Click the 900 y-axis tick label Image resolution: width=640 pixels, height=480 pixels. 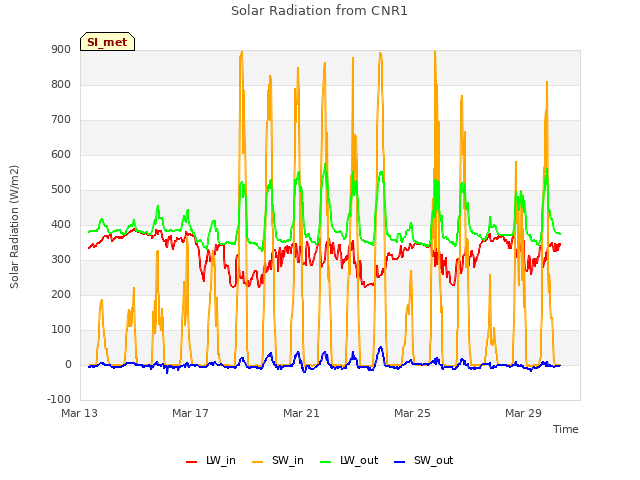point(61,50)
